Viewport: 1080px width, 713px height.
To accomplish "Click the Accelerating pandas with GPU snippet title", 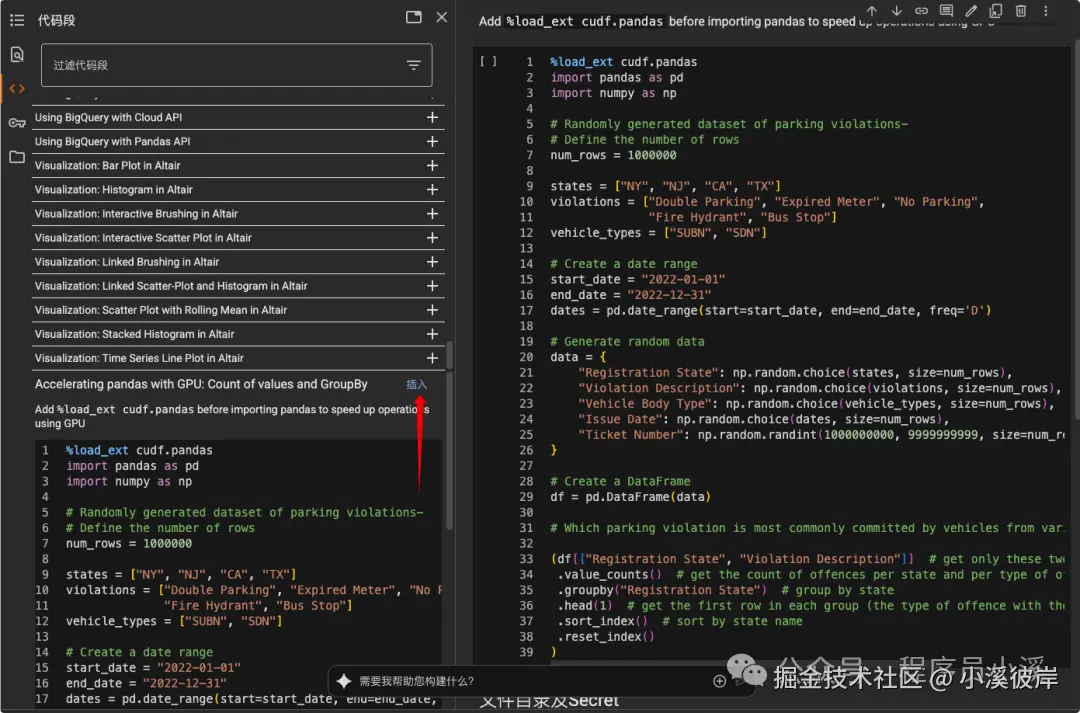I will click(201, 384).
